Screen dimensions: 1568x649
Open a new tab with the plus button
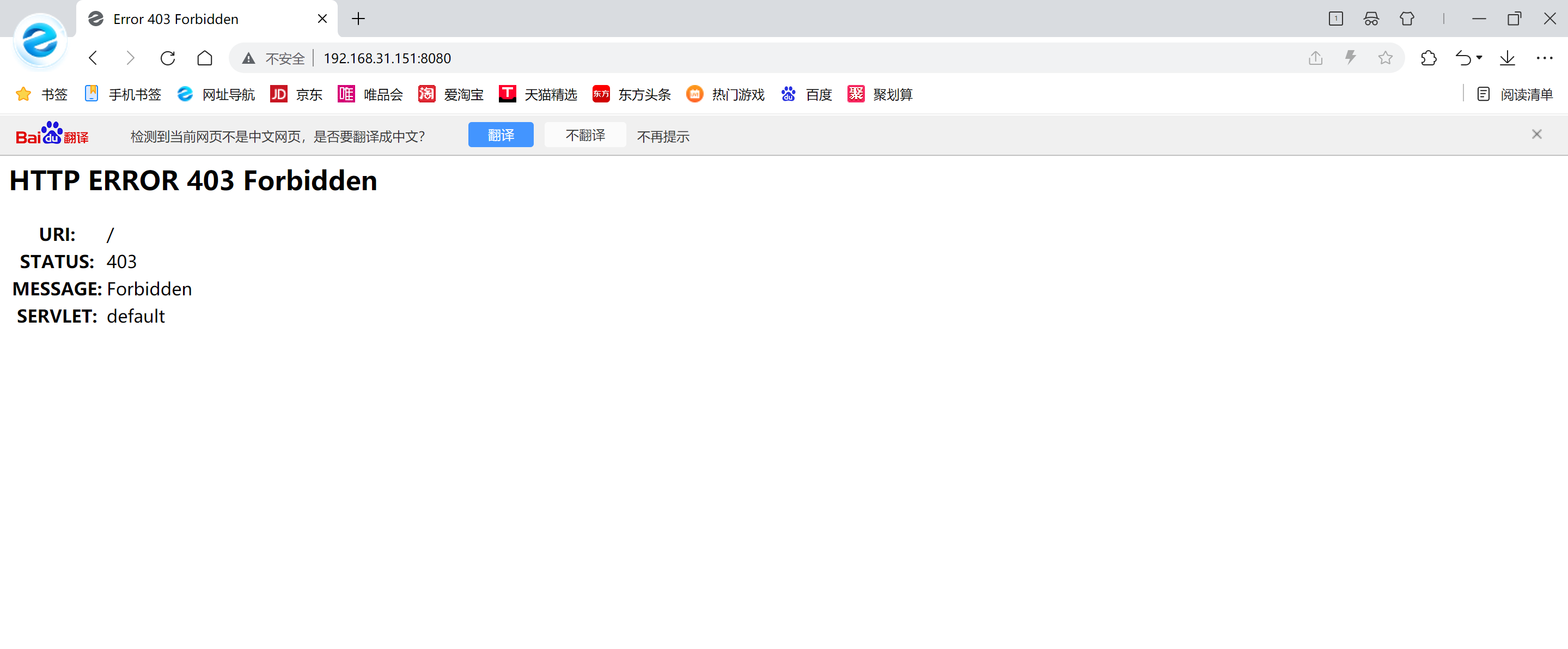358,19
